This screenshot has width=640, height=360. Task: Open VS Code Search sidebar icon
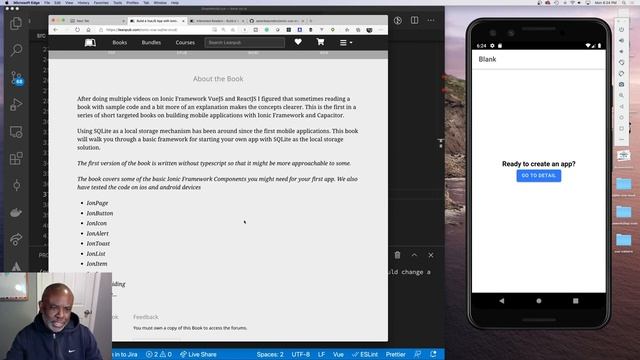(16, 50)
